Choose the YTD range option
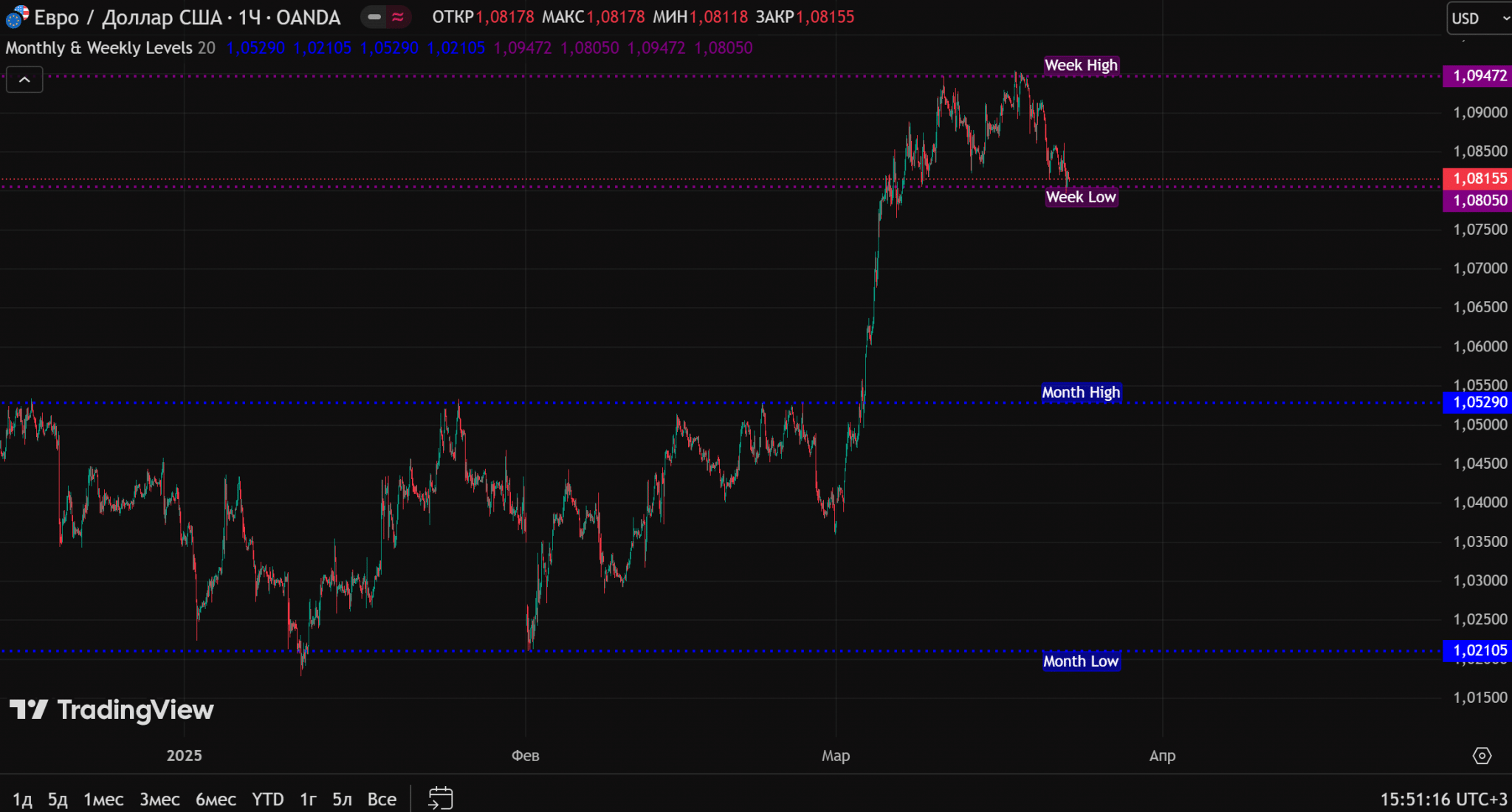 coord(267,799)
